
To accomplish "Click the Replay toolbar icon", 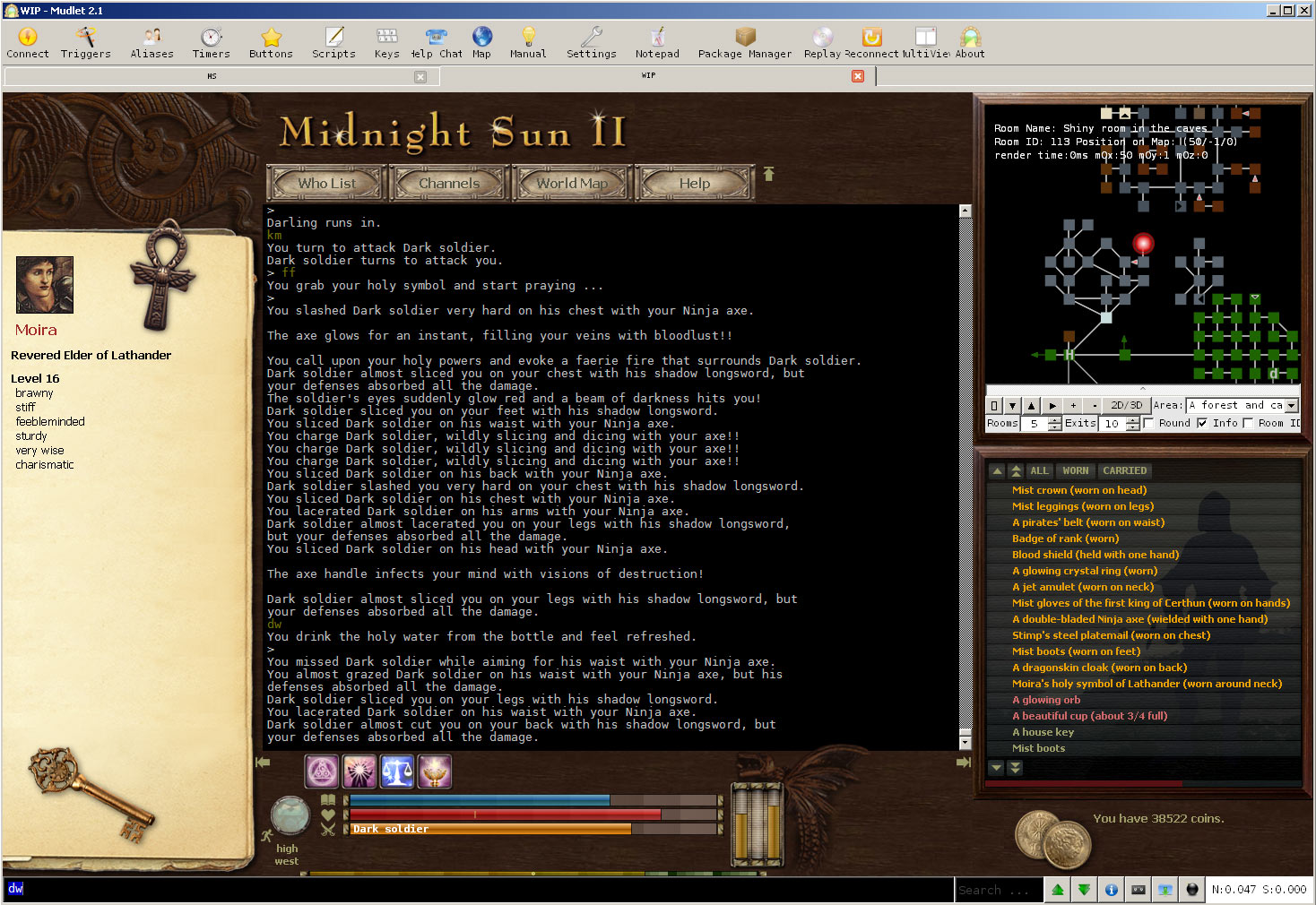I will click(822, 42).
